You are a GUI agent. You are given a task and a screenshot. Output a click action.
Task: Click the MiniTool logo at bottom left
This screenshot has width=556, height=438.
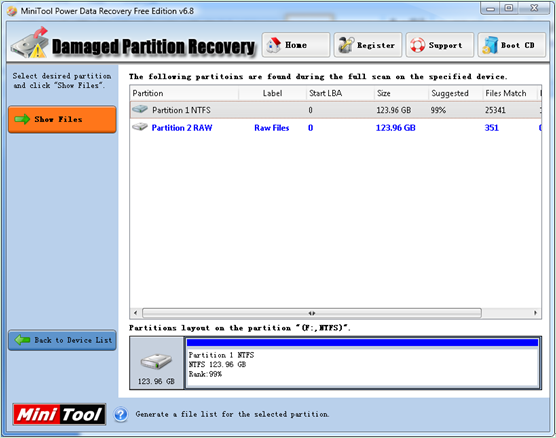59,414
